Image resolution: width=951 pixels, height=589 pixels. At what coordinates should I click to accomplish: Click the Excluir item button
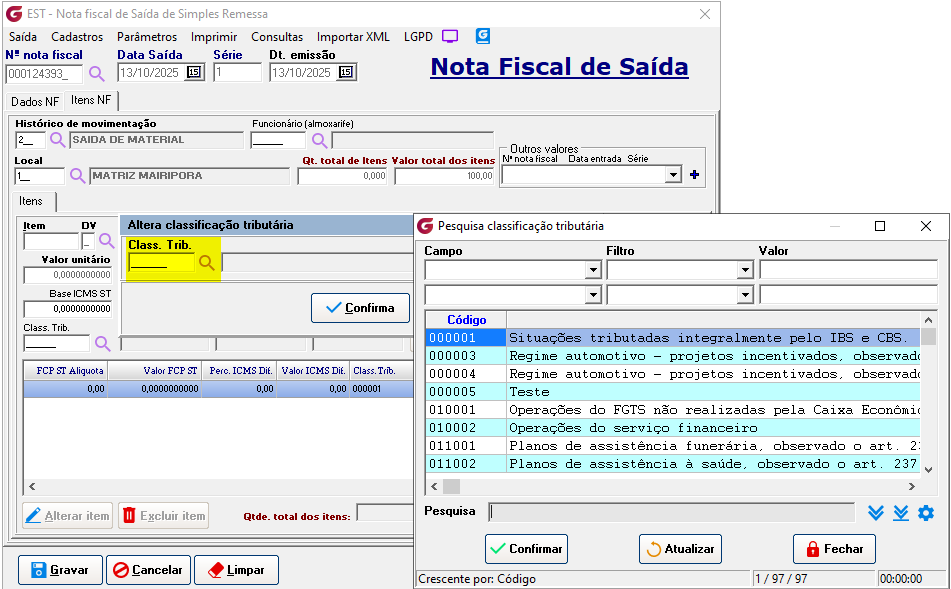point(164,516)
